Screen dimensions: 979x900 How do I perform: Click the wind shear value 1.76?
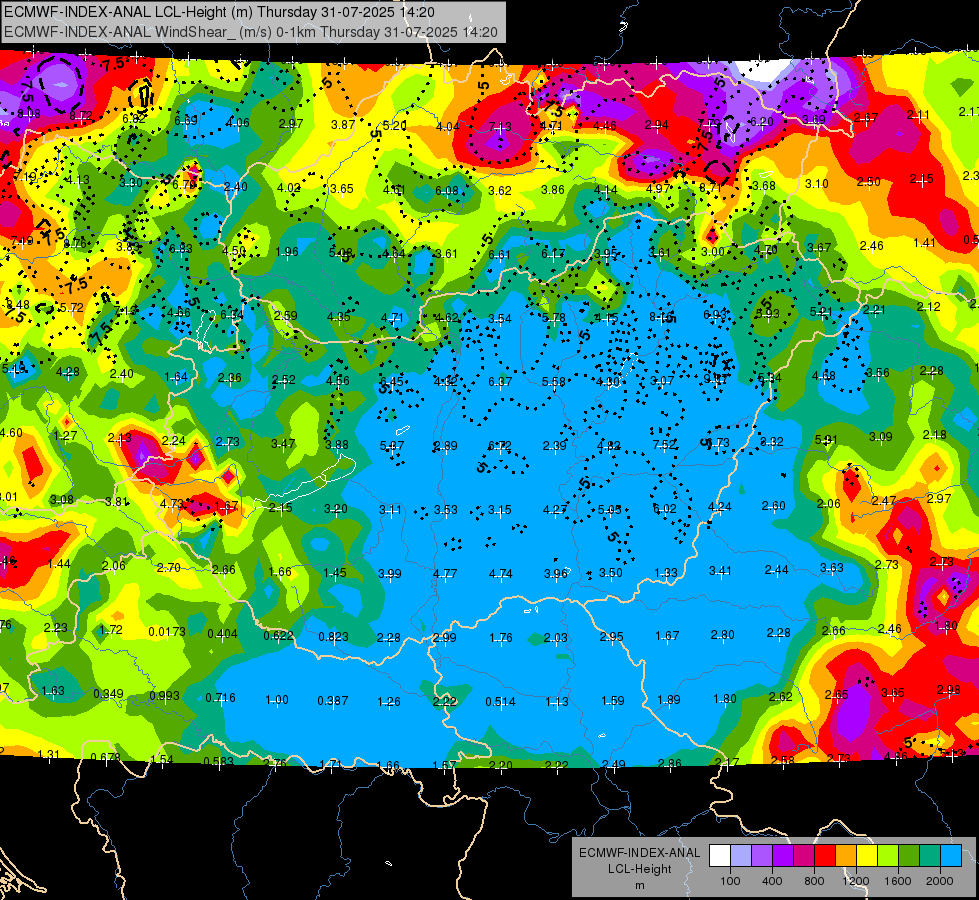pyautogui.click(x=501, y=638)
